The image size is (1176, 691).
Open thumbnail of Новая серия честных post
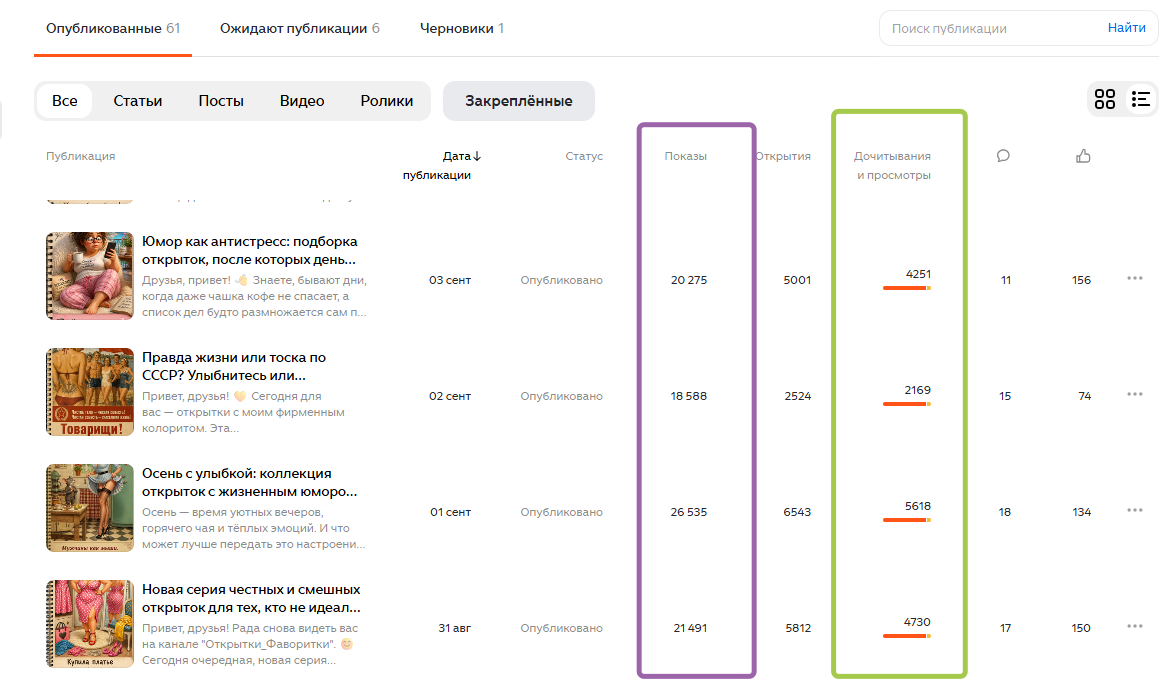90,623
